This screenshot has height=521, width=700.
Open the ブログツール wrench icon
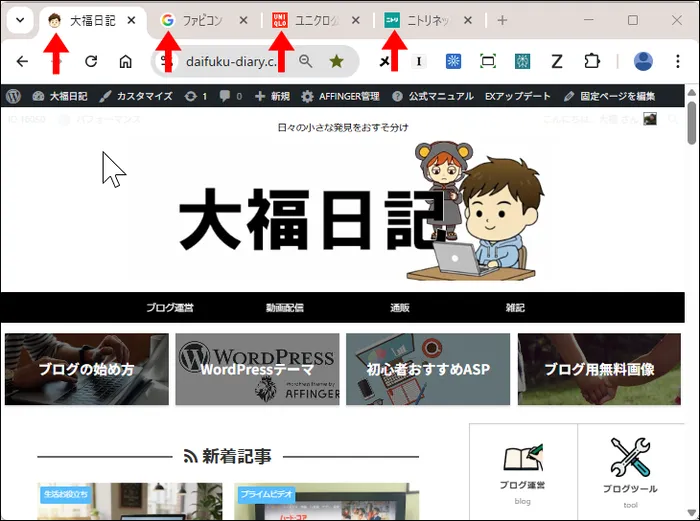(x=630, y=457)
